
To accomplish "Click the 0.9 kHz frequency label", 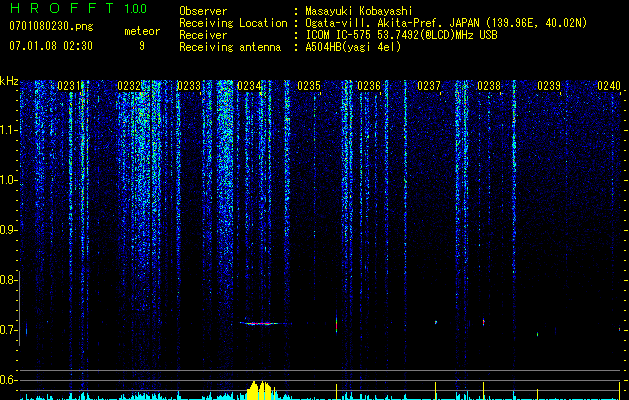I will point(7,230).
